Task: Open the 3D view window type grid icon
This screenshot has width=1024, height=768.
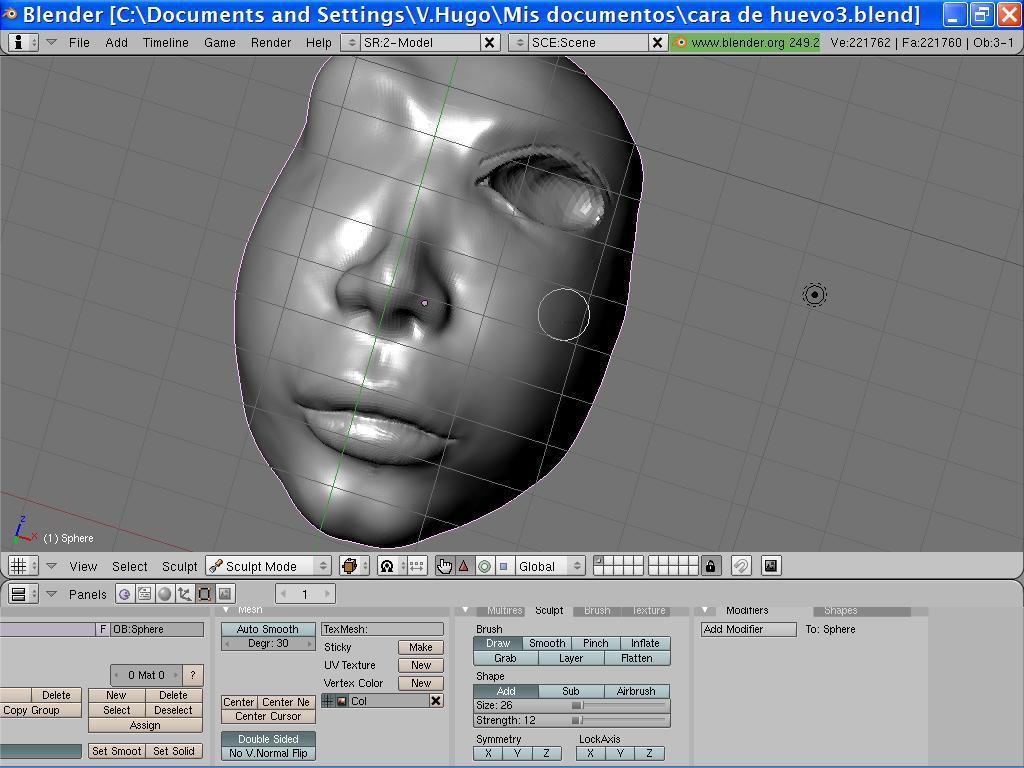Action: click(x=23, y=566)
